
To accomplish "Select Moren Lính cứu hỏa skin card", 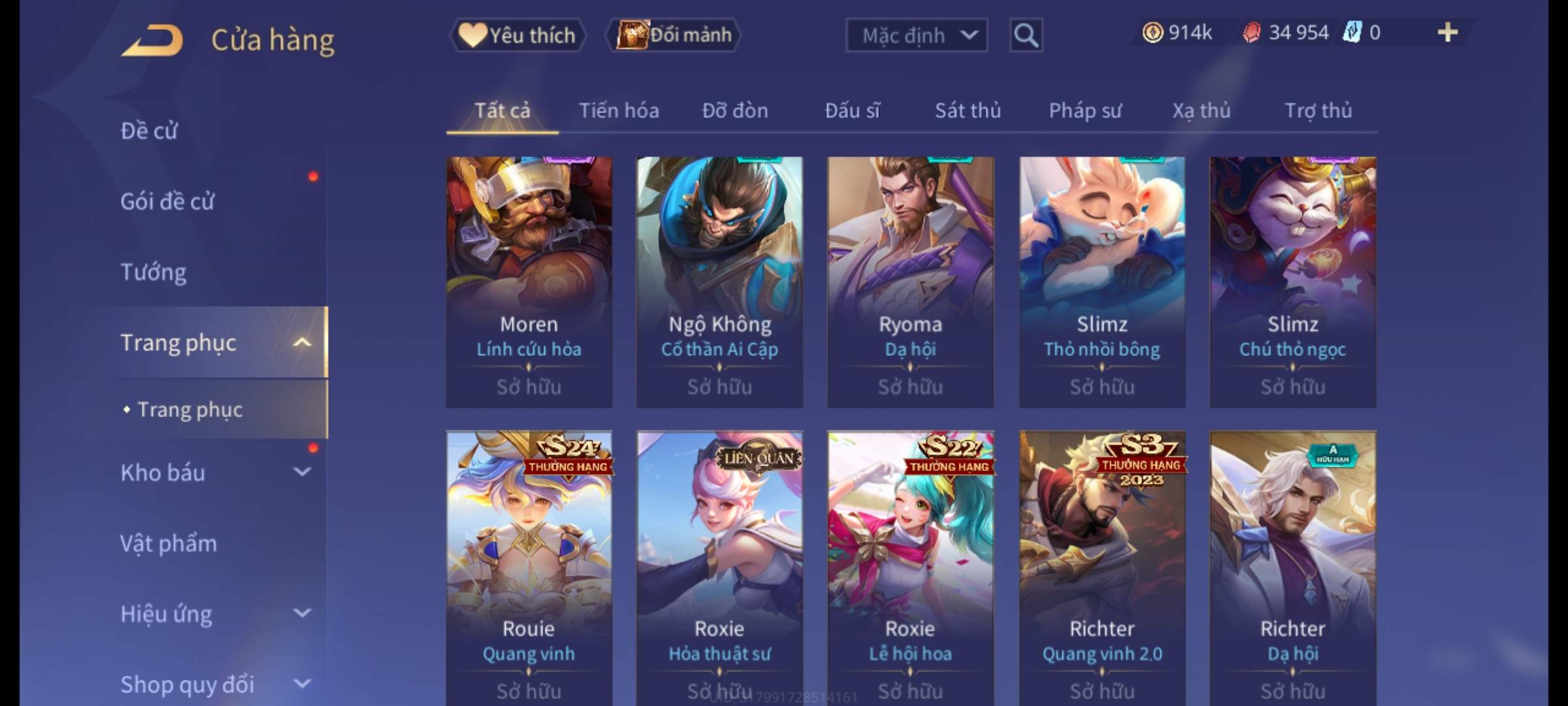I will click(x=529, y=282).
